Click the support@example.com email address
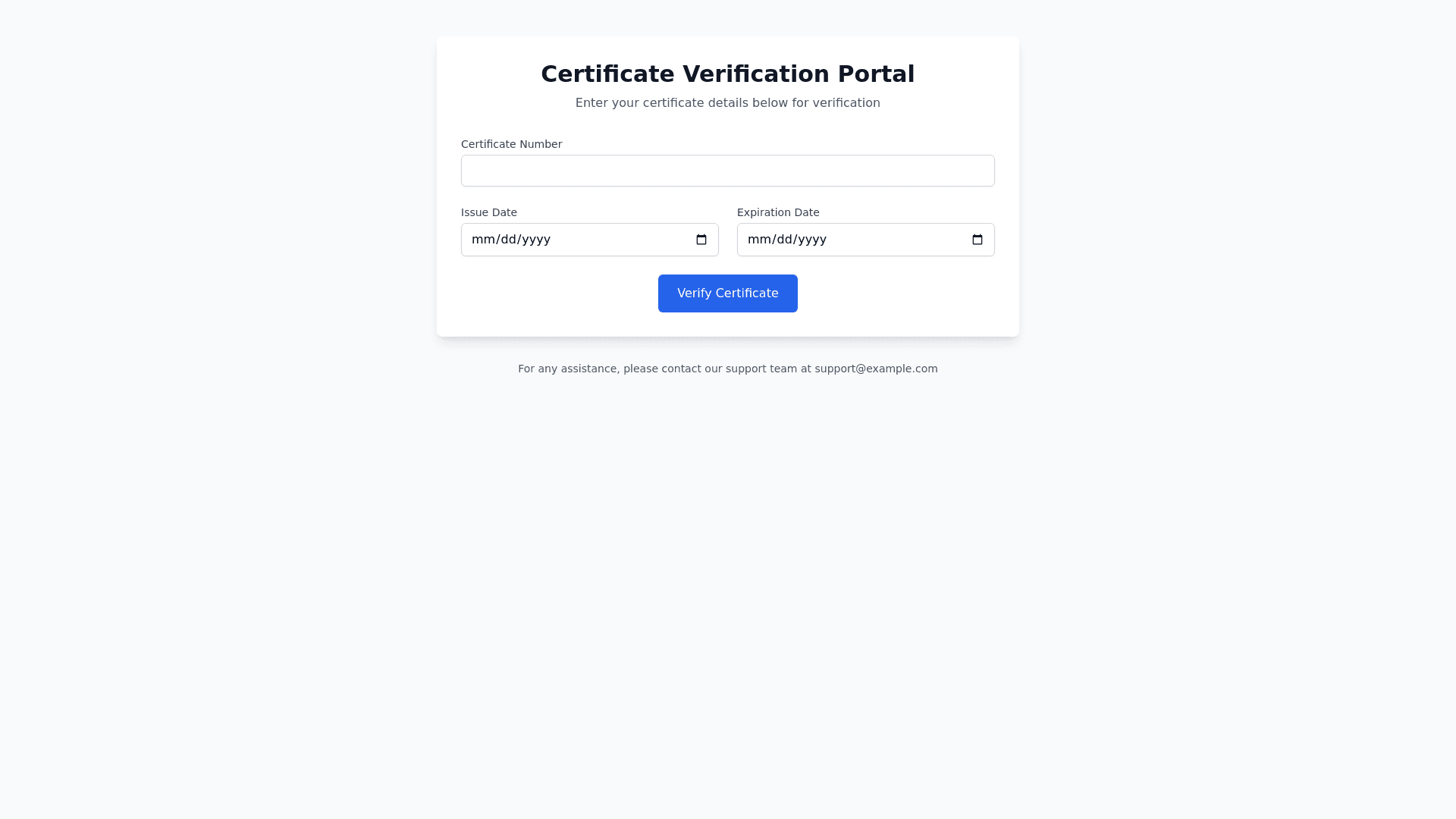This screenshot has width=1456, height=819. 876,369
